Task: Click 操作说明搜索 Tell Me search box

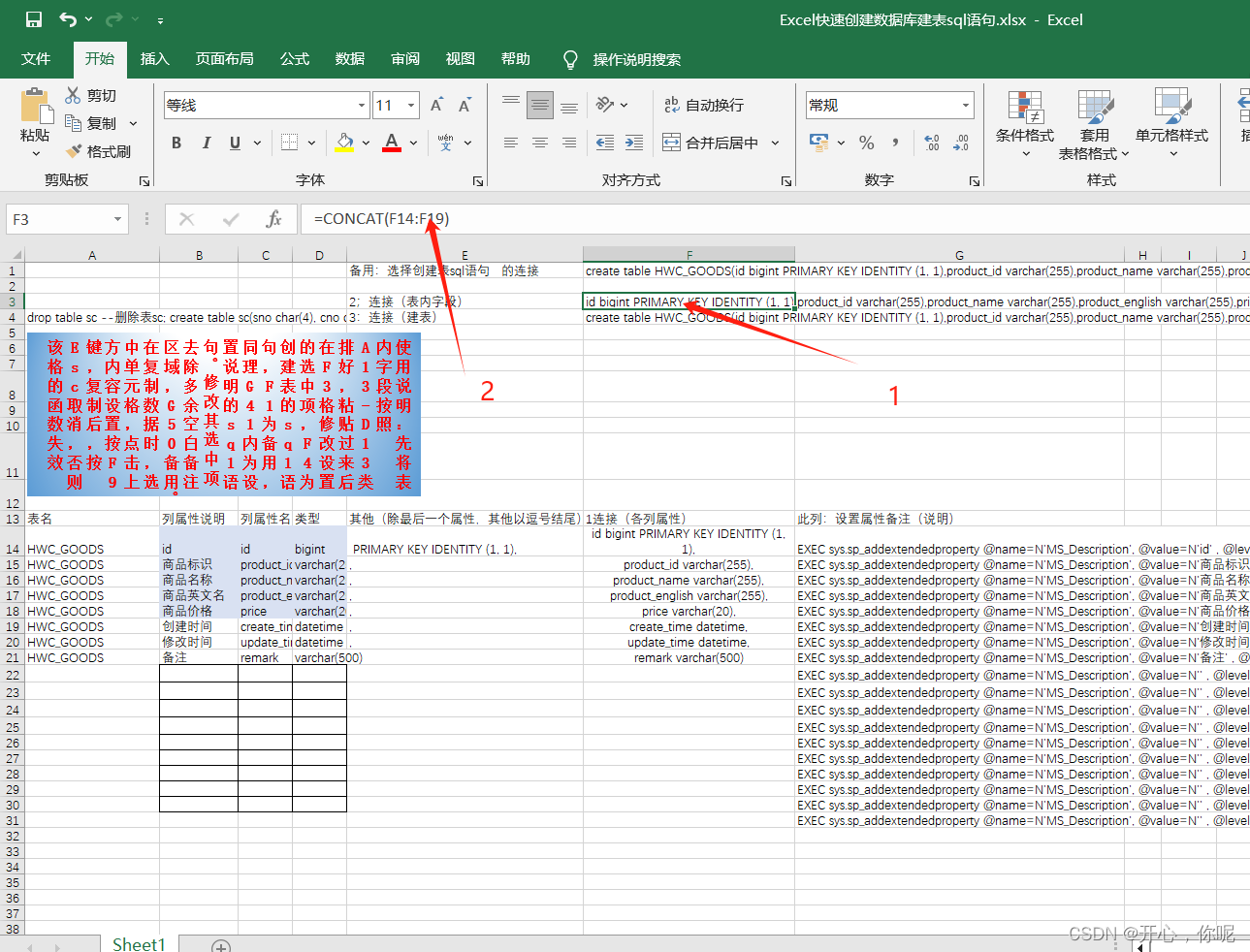Action: coord(636,59)
